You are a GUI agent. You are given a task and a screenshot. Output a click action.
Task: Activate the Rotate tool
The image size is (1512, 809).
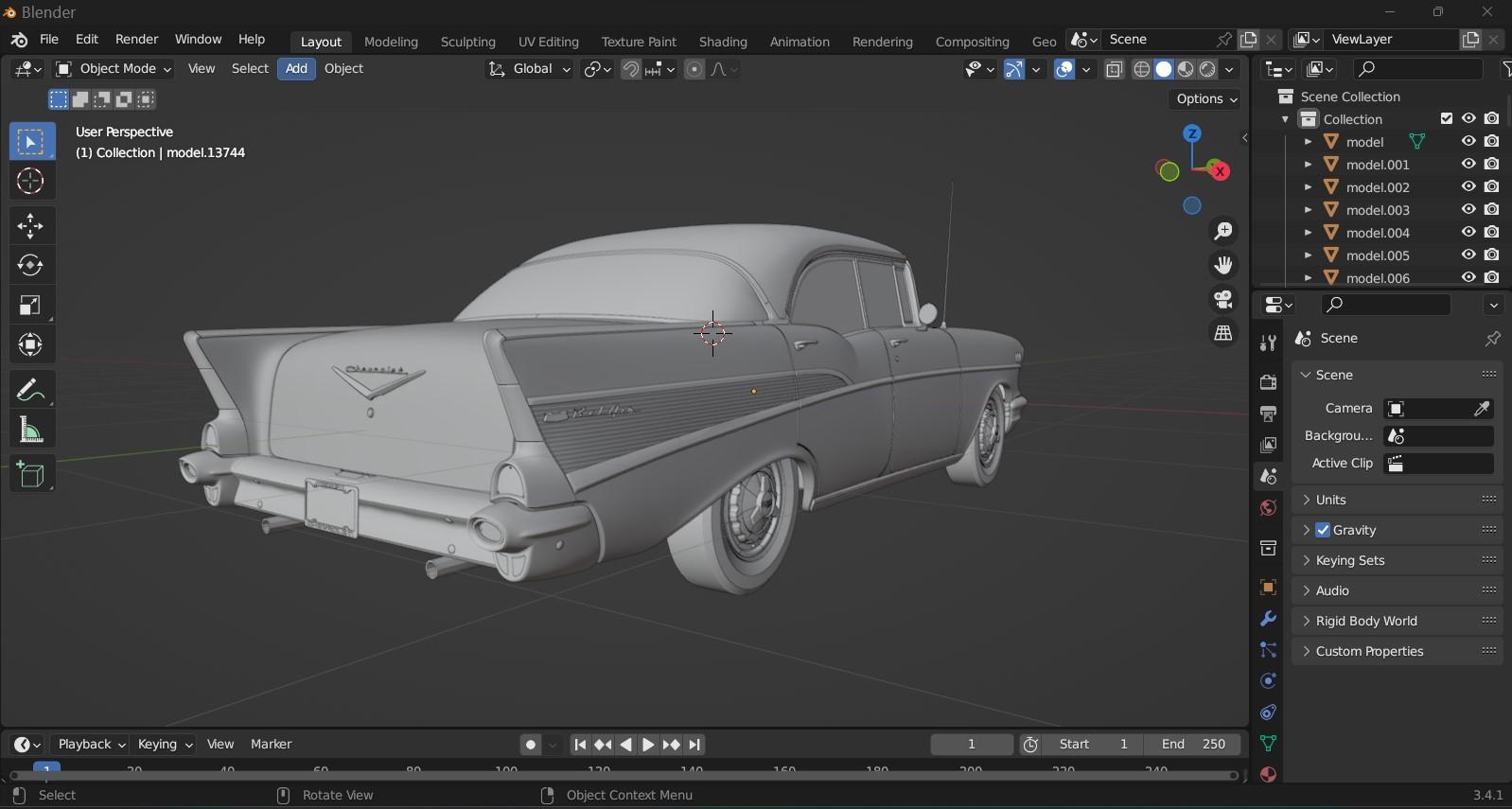pos(30,266)
